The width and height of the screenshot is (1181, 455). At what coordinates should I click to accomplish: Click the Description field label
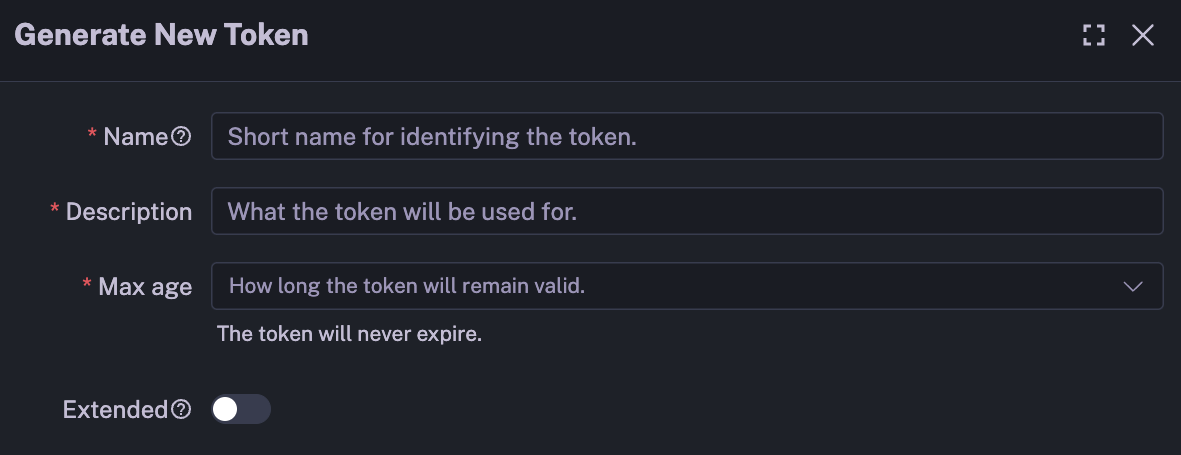[x=129, y=212]
